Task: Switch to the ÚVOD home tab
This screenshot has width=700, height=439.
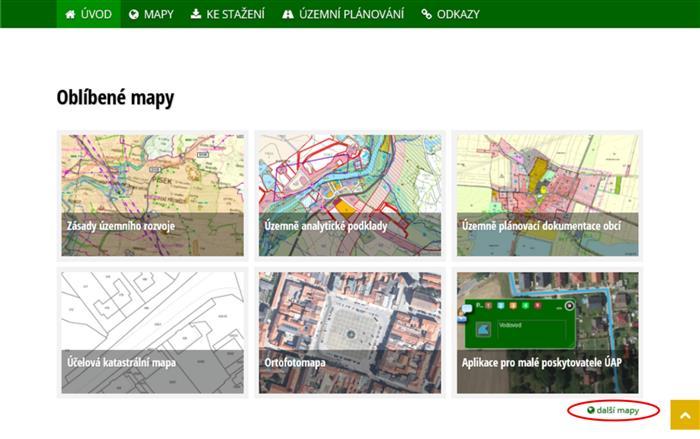Action: point(96,14)
